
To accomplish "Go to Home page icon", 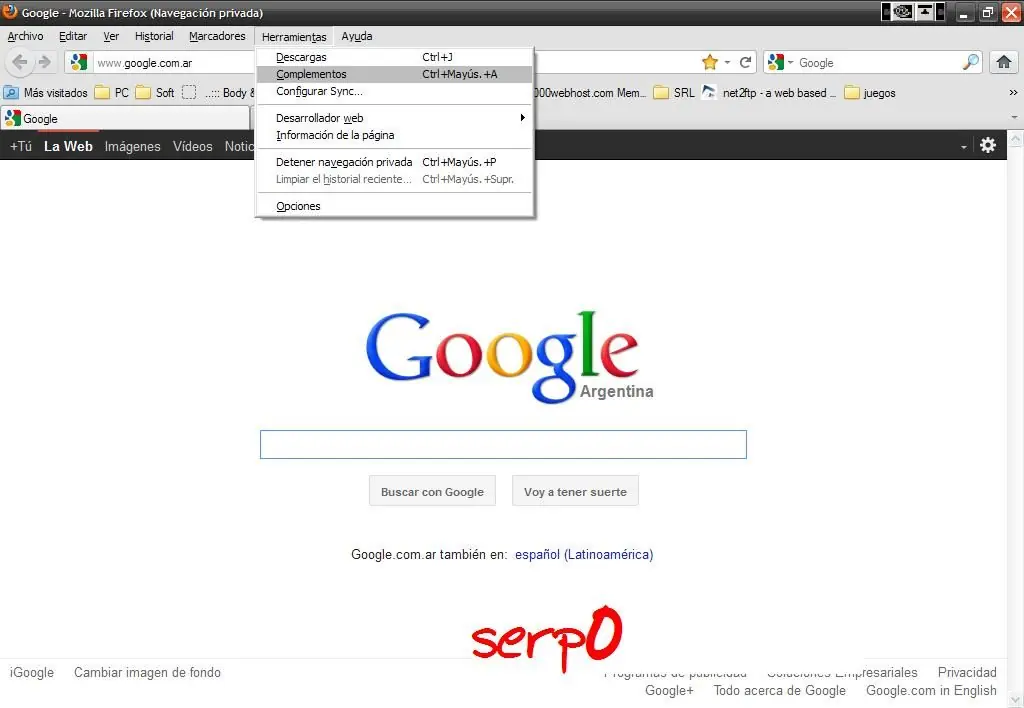I will click(1004, 62).
